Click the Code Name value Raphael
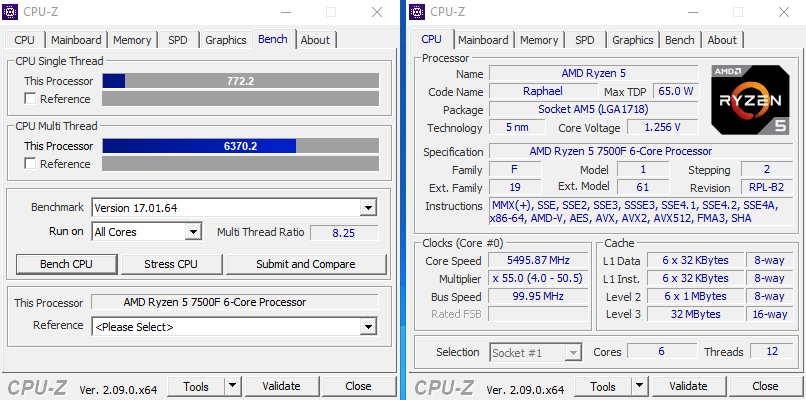This screenshot has height=400, width=806. pos(543,92)
